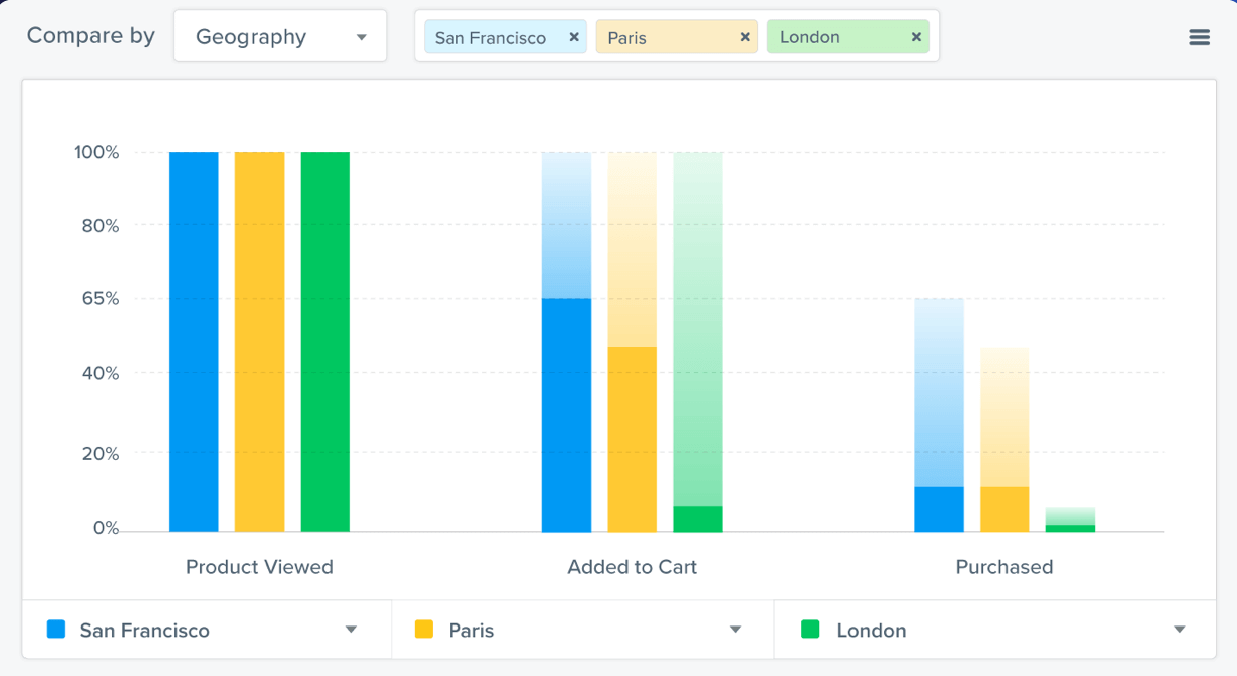Image resolution: width=1237 pixels, height=676 pixels.
Task: Click the green London legend swatch
Action: (x=810, y=629)
